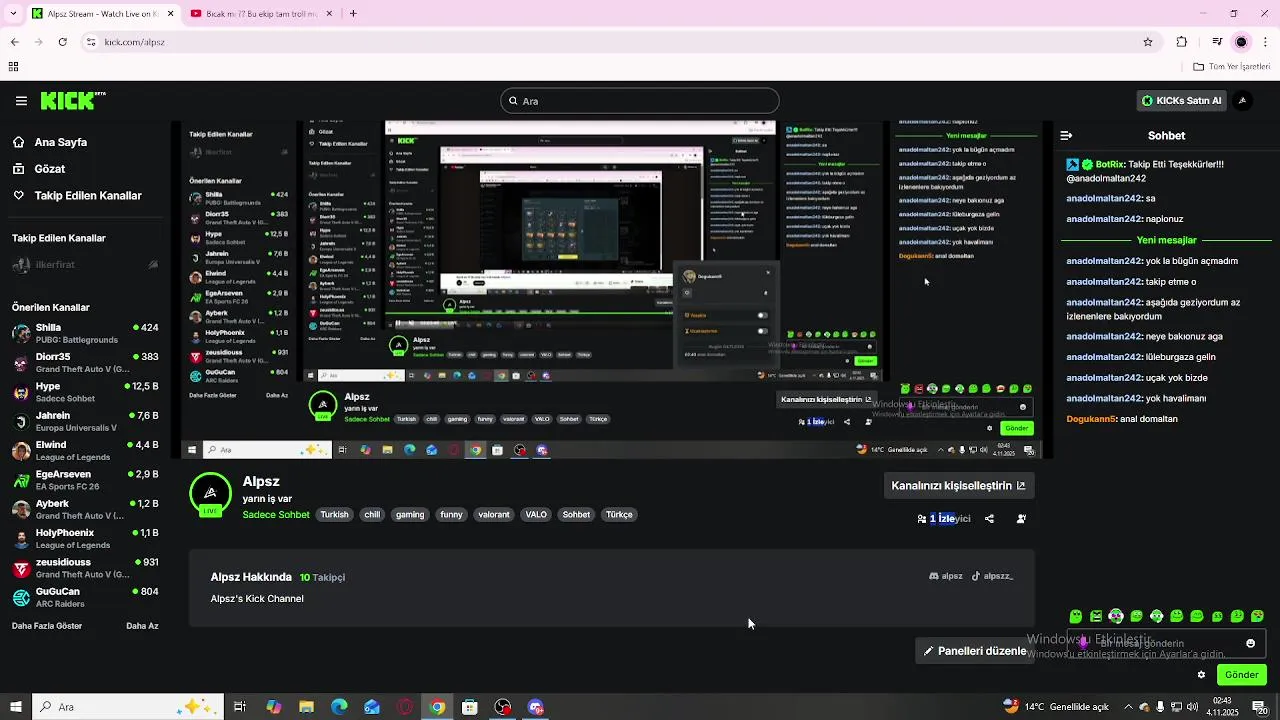This screenshot has width=1280, height=720.
Task: Click the Alpsz live avatar
Action: 210,493
